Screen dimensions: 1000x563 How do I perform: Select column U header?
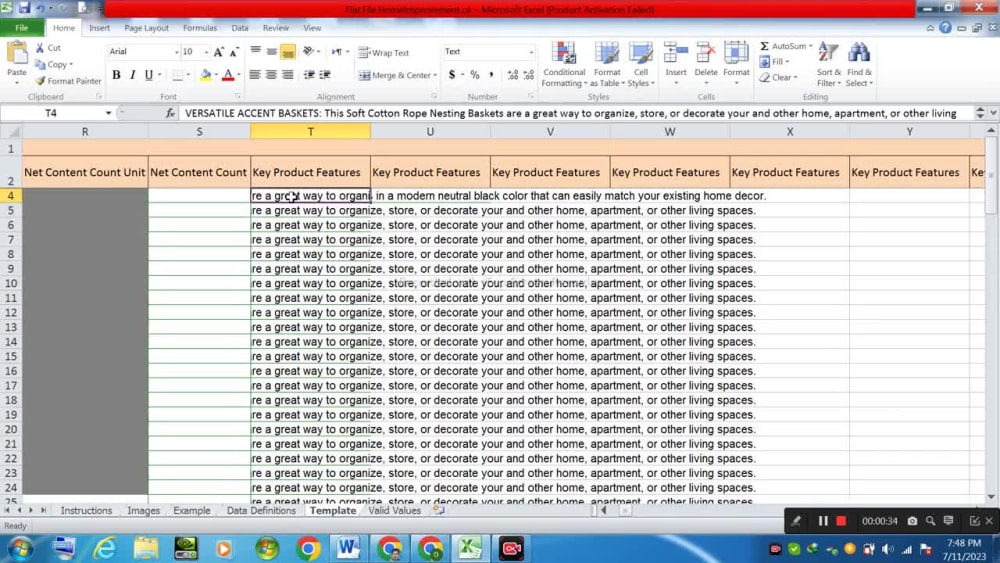(x=430, y=131)
